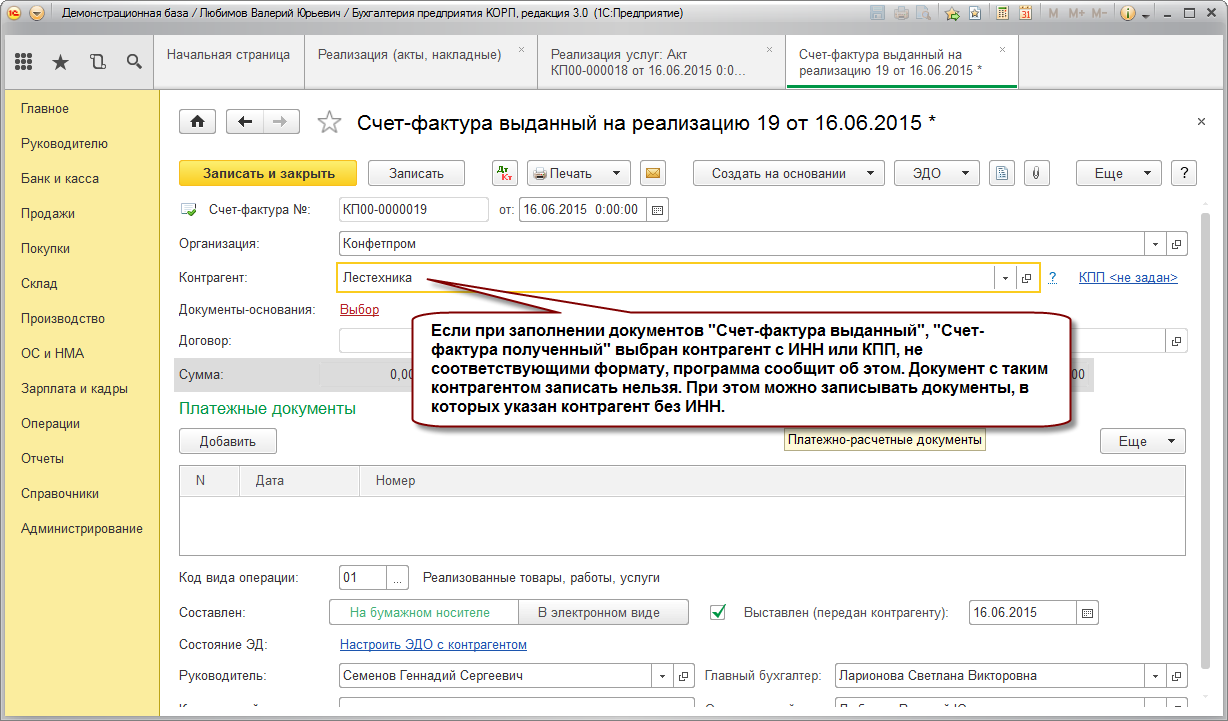Image resolution: width=1228 pixels, height=721 pixels.
Task: Open calendar picker for invoice date
Action: (x=657, y=210)
